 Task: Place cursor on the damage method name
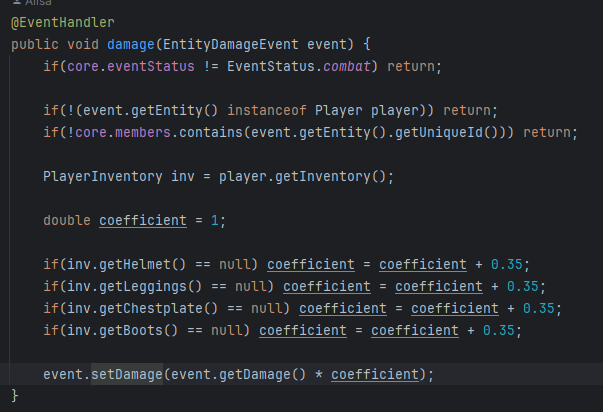point(131,45)
